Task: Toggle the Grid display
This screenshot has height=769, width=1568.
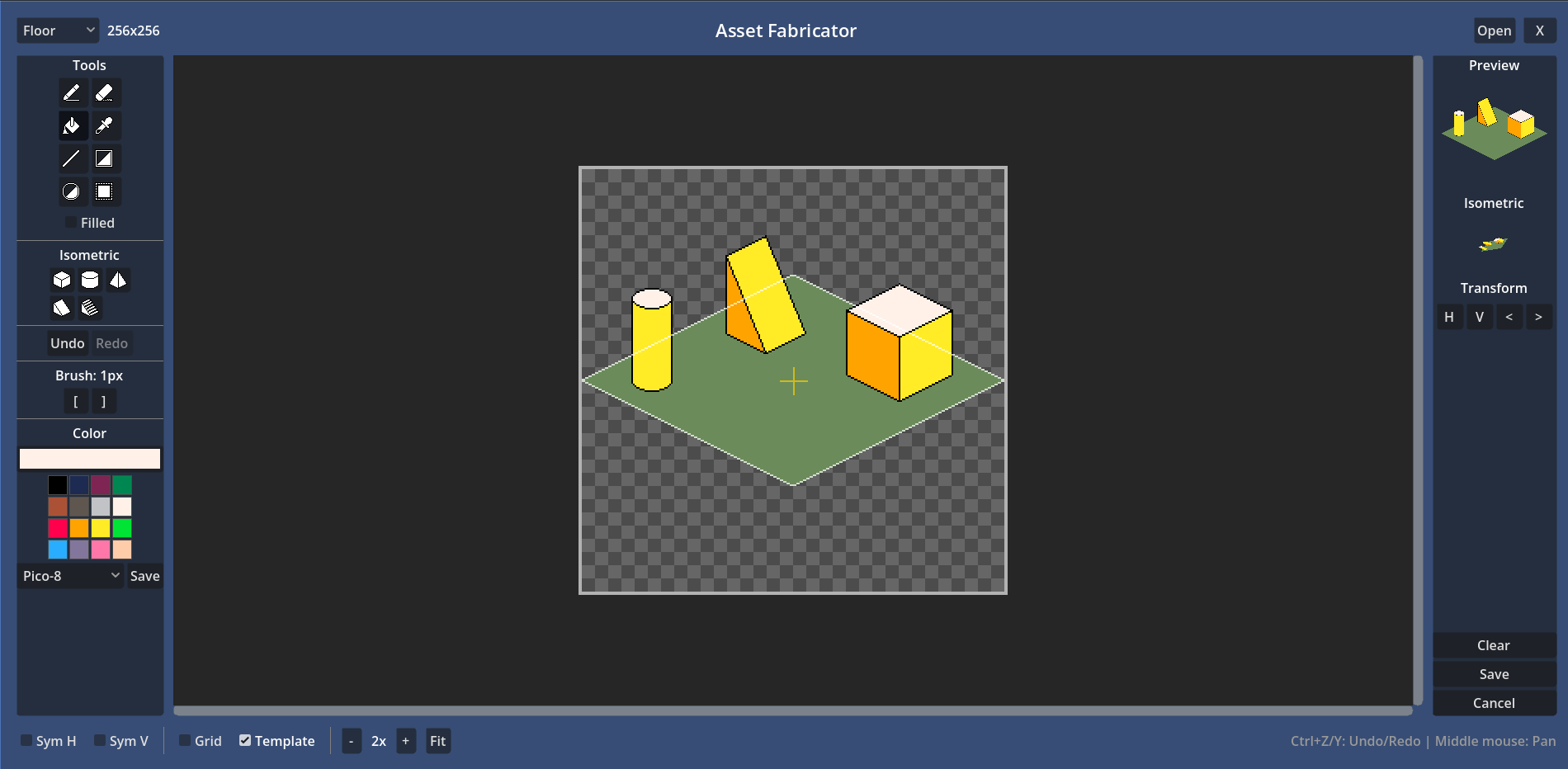Action: click(186, 740)
